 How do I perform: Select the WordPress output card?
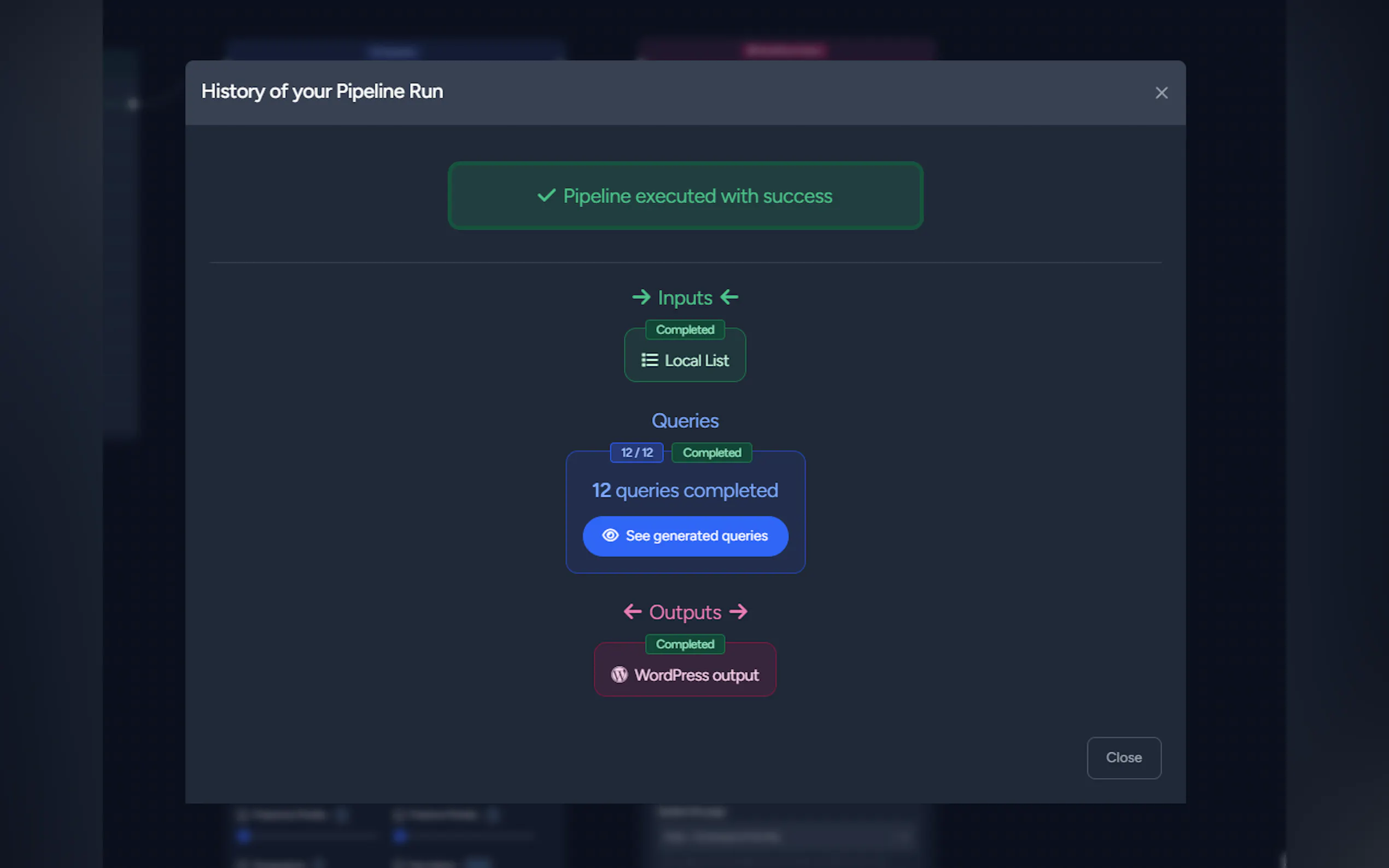(685, 676)
